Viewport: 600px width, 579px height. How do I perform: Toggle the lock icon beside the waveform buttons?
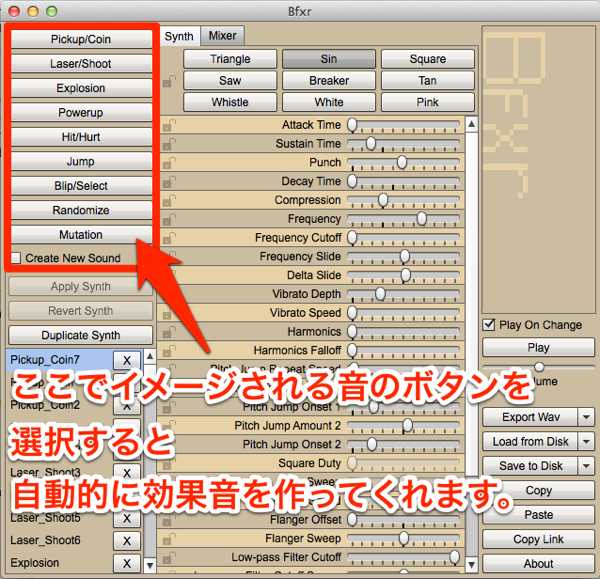tap(169, 81)
